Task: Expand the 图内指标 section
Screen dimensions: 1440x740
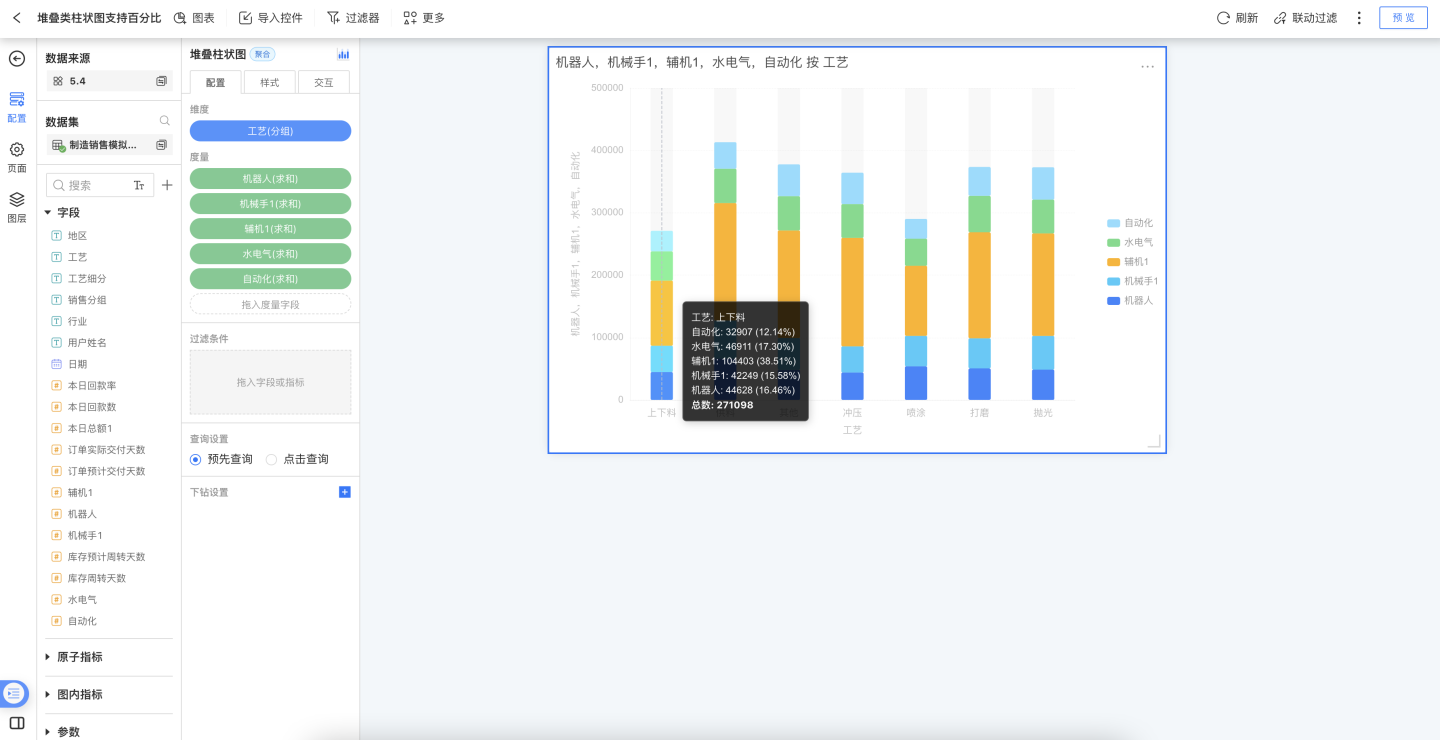Action: click(x=47, y=694)
